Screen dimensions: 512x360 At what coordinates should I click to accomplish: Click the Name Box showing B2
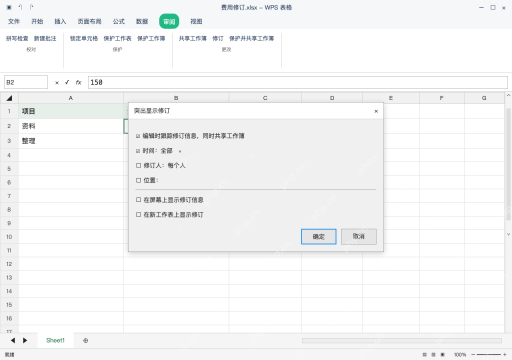pos(26,82)
